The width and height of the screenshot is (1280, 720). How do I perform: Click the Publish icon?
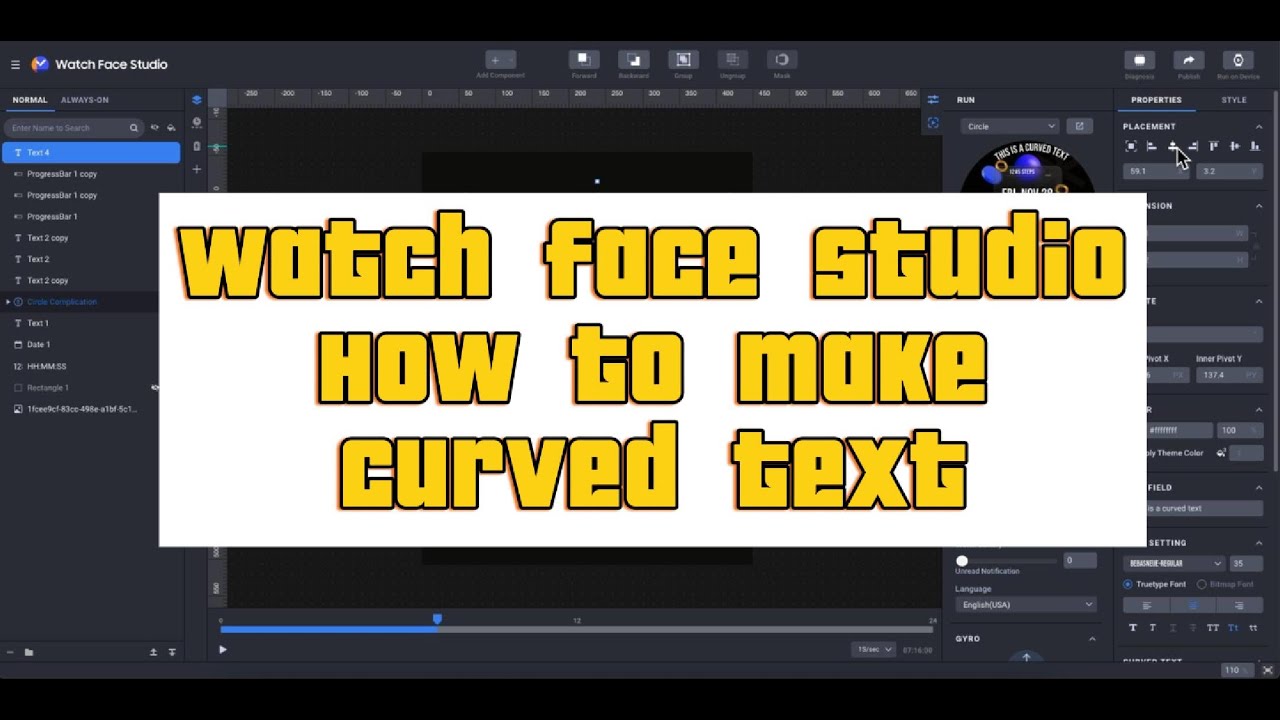click(x=1189, y=60)
